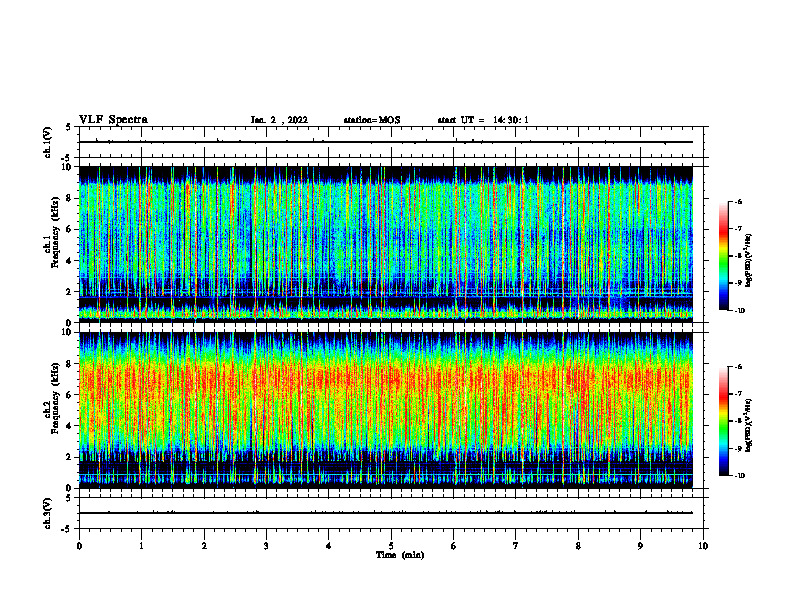
Task: Click the ch.2 spectrogram panel
Action: (x=386, y=410)
